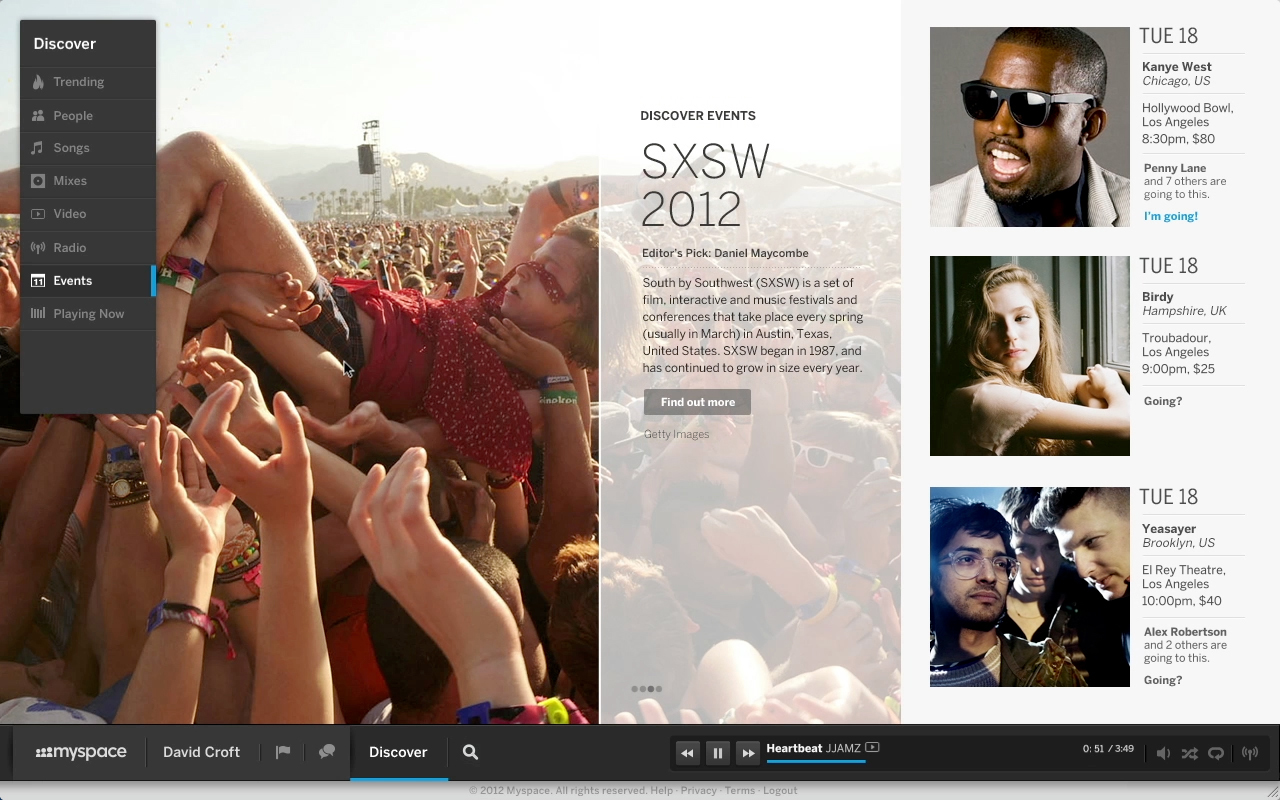
Task: Toggle shuffle playback
Action: coord(1189,753)
